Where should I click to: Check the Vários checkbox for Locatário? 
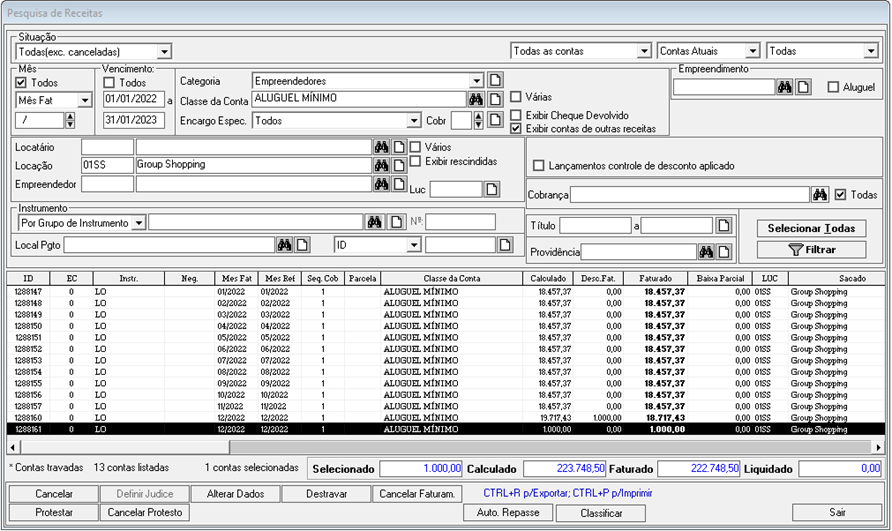[x=415, y=147]
